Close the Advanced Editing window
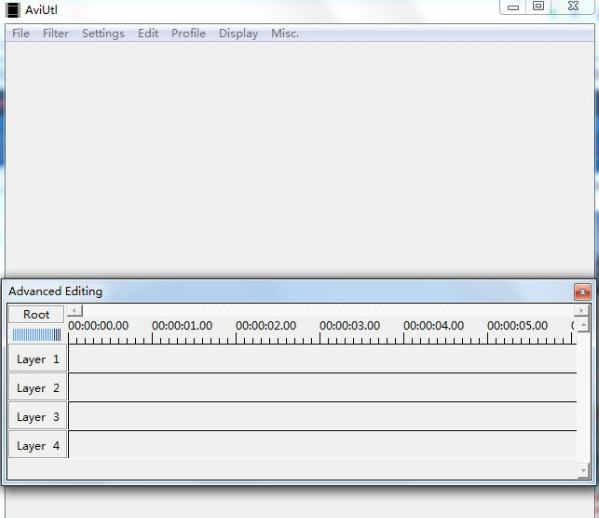The height and width of the screenshot is (518, 599). [582, 292]
